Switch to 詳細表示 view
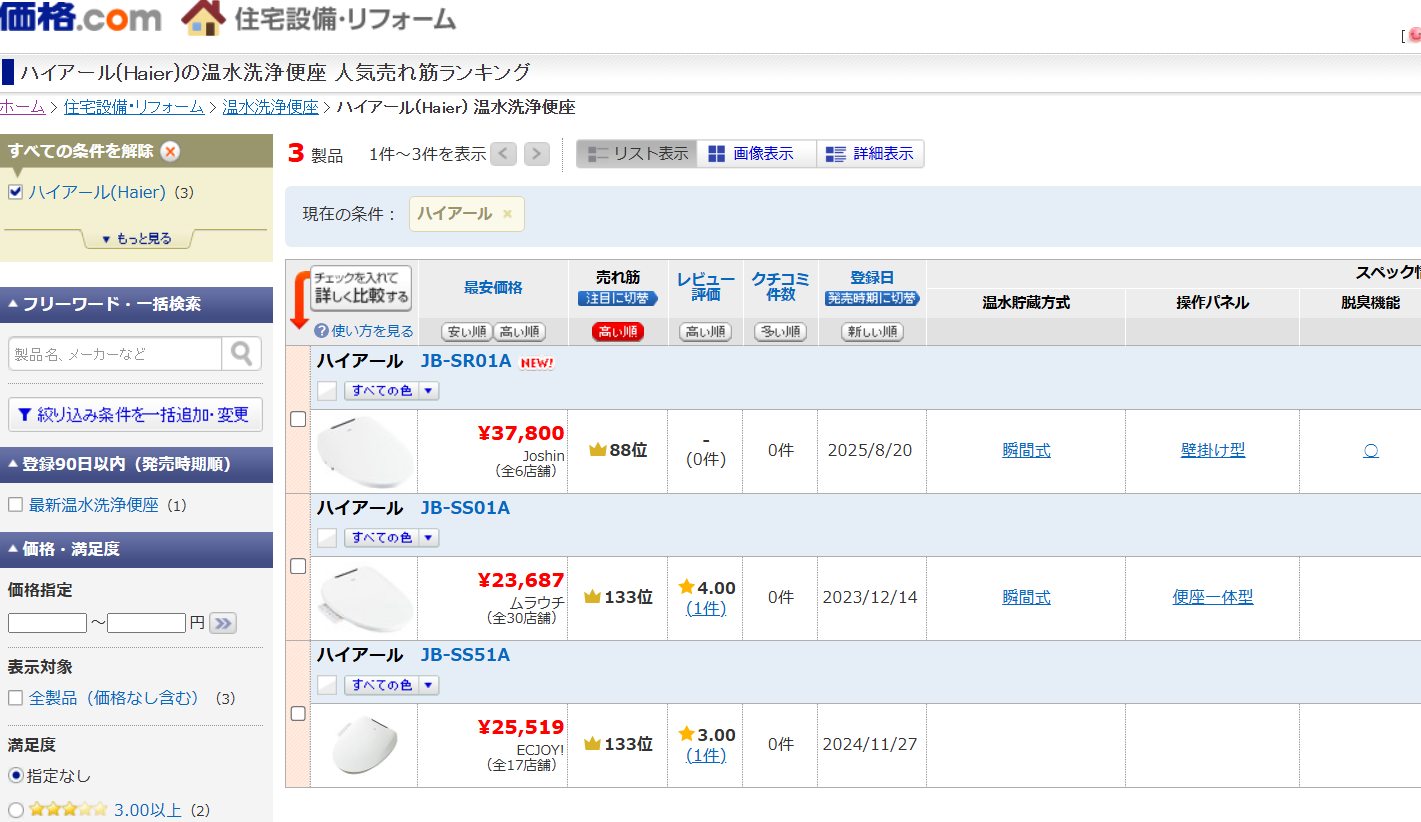1421x822 pixels. 870,154
